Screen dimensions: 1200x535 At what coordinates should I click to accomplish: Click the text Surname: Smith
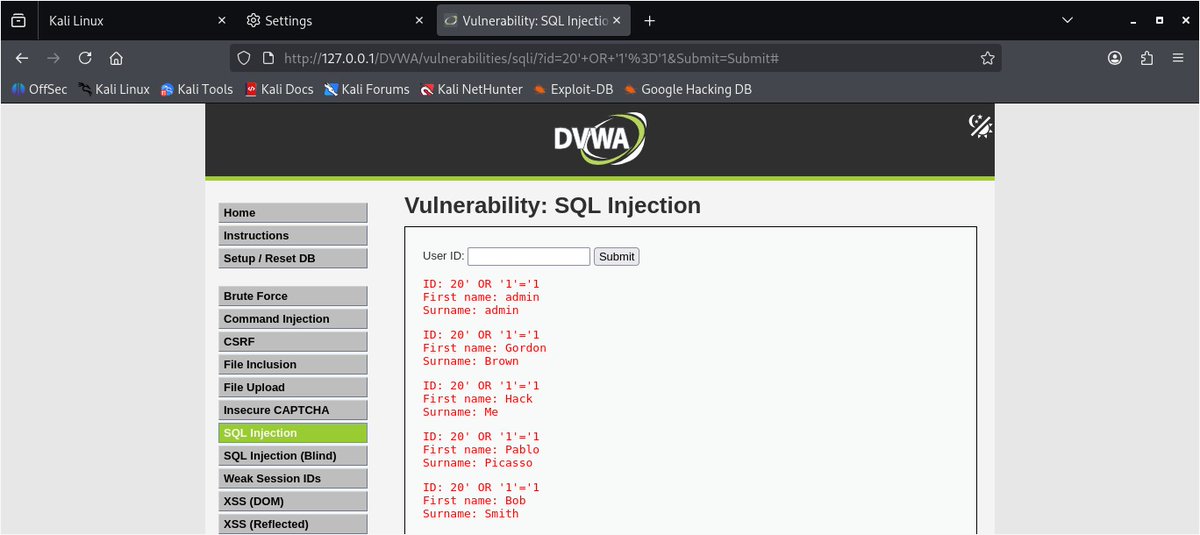click(x=471, y=514)
